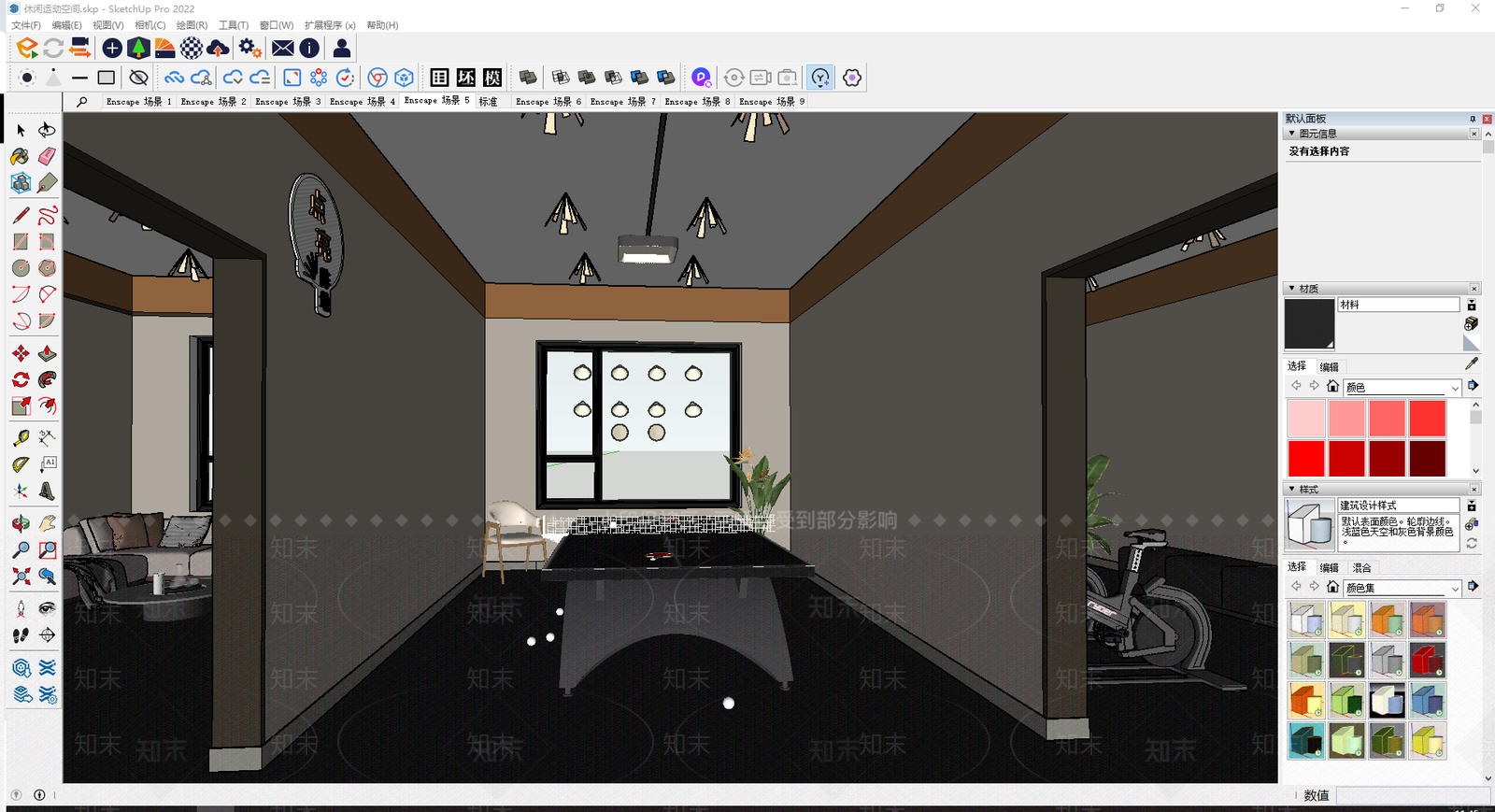Select the Move tool
Image resolution: width=1495 pixels, height=812 pixels.
click(x=21, y=353)
